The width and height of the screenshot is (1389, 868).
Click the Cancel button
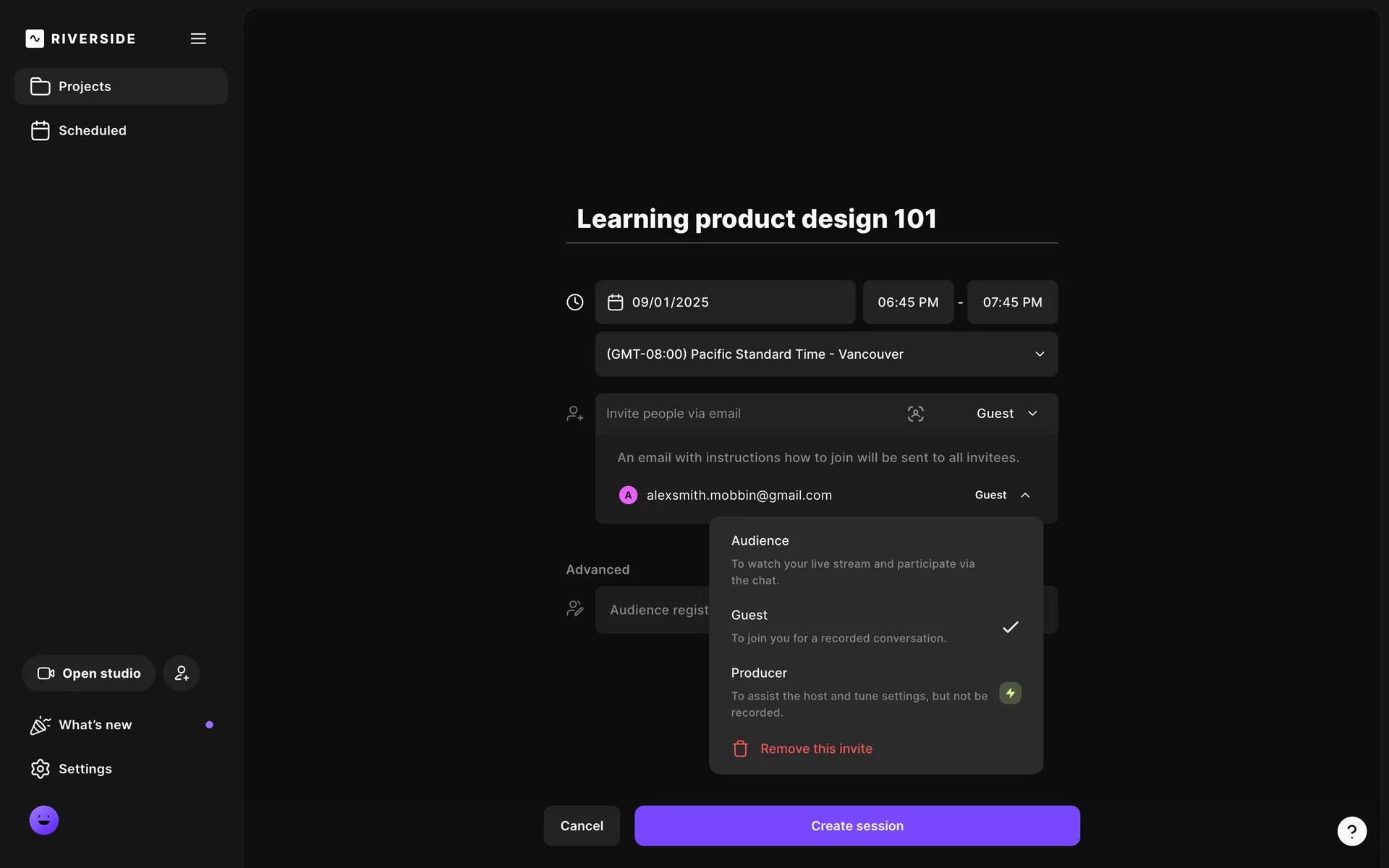[582, 826]
